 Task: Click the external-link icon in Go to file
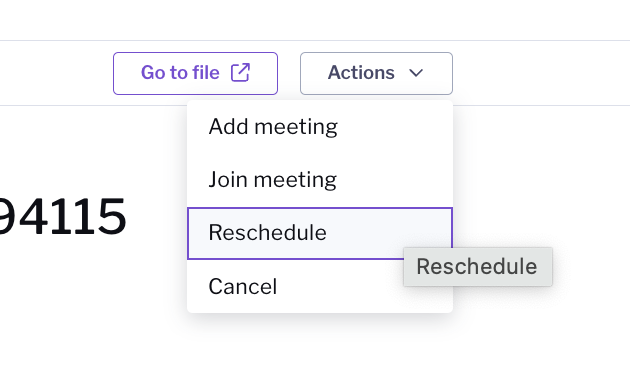[x=240, y=73]
